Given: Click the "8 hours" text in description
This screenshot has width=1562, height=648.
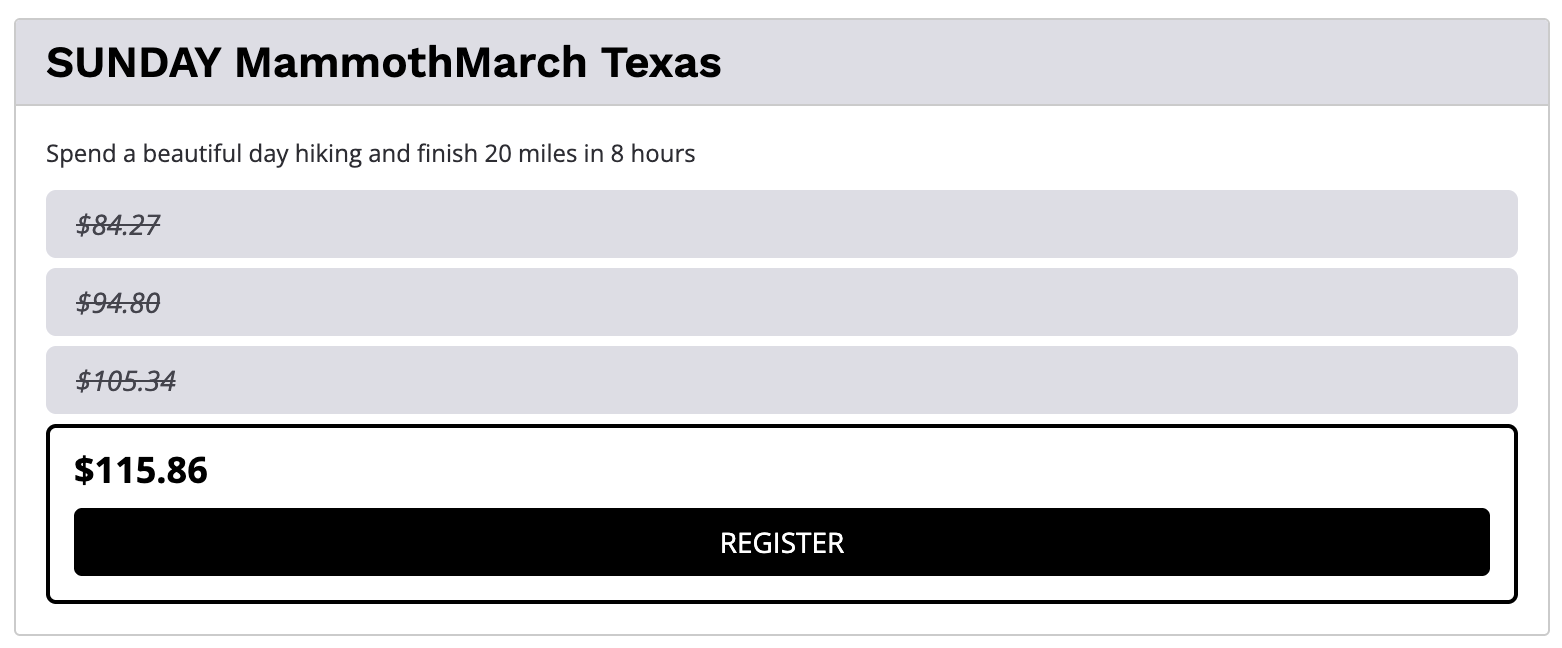Looking at the screenshot, I should click(x=653, y=154).
